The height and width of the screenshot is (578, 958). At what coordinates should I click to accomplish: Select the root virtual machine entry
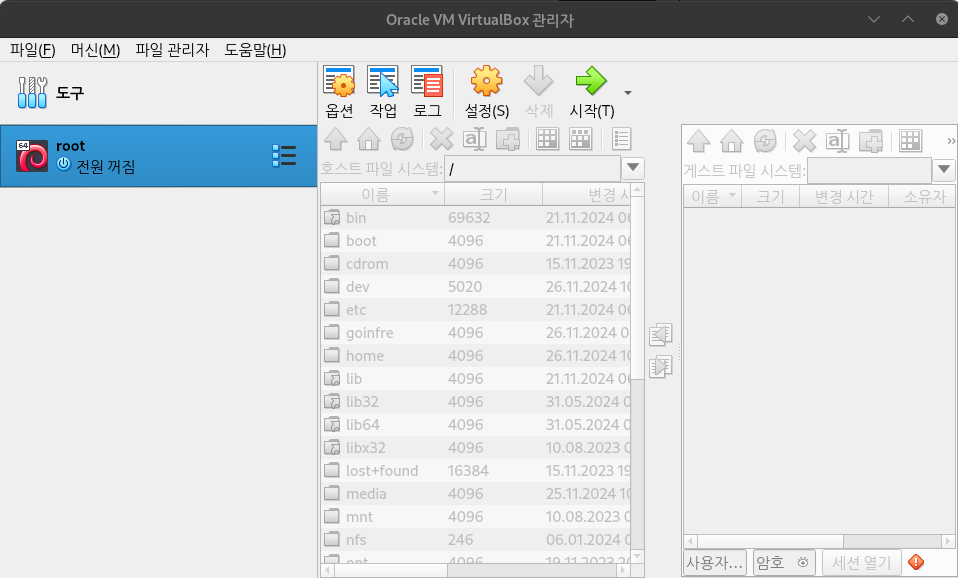[x=158, y=156]
